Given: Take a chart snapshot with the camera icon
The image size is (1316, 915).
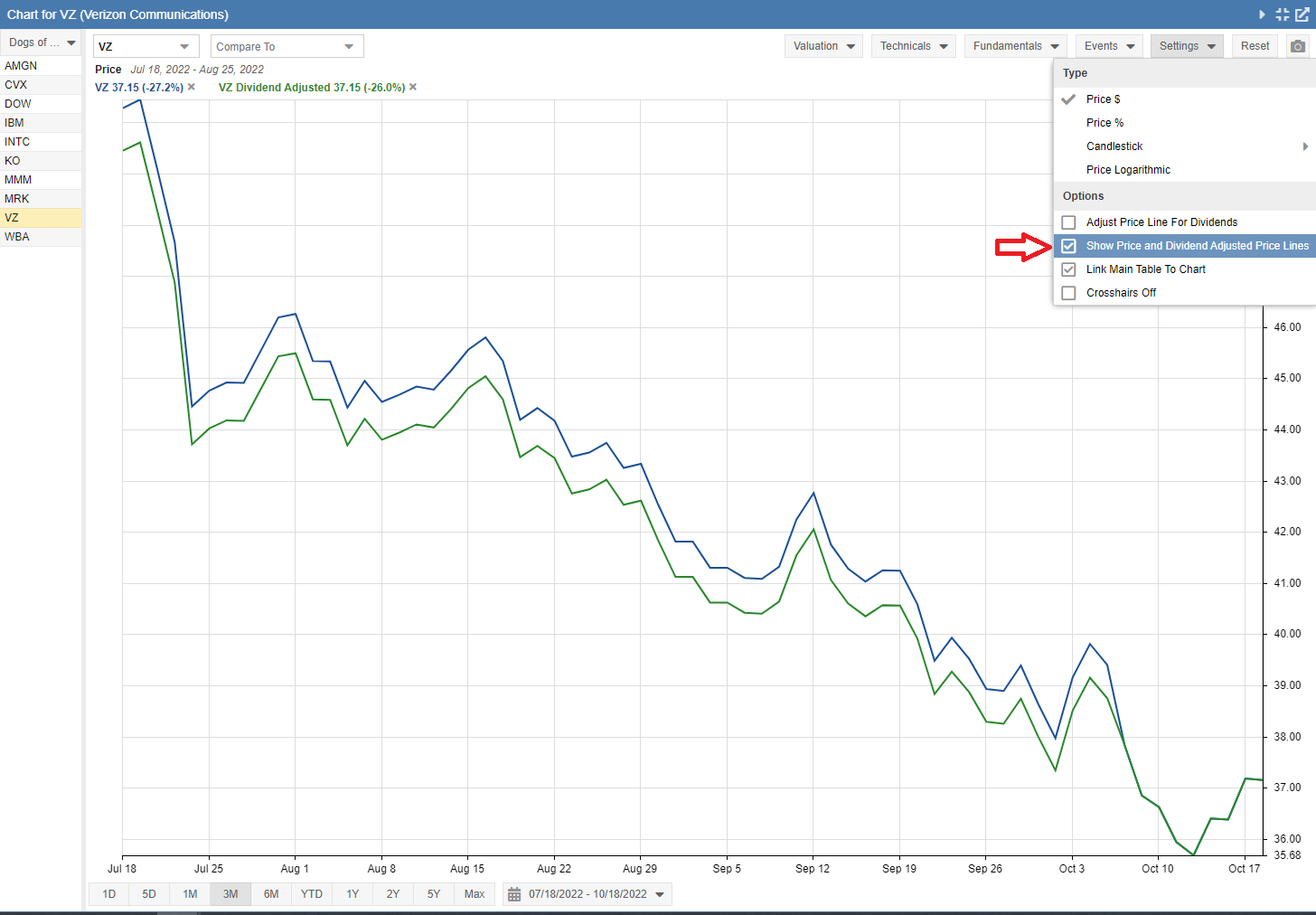Looking at the screenshot, I should click(x=1298, y=46).
